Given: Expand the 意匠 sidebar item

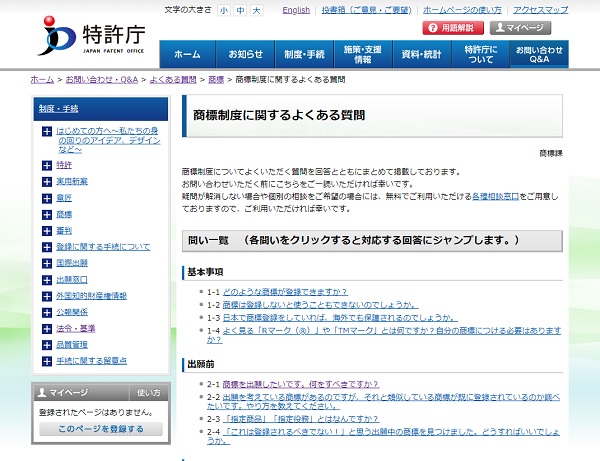Looking at the screenshot, I should tap(47, 198).
